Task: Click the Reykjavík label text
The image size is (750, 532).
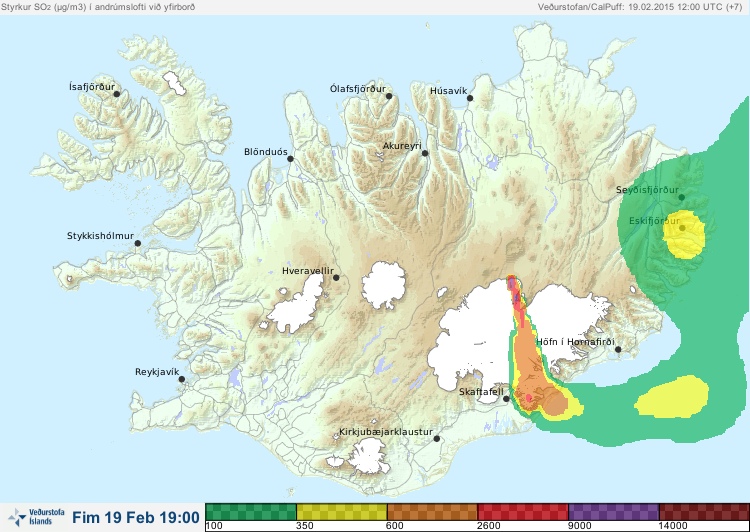Action: click(x=157, y=372)
